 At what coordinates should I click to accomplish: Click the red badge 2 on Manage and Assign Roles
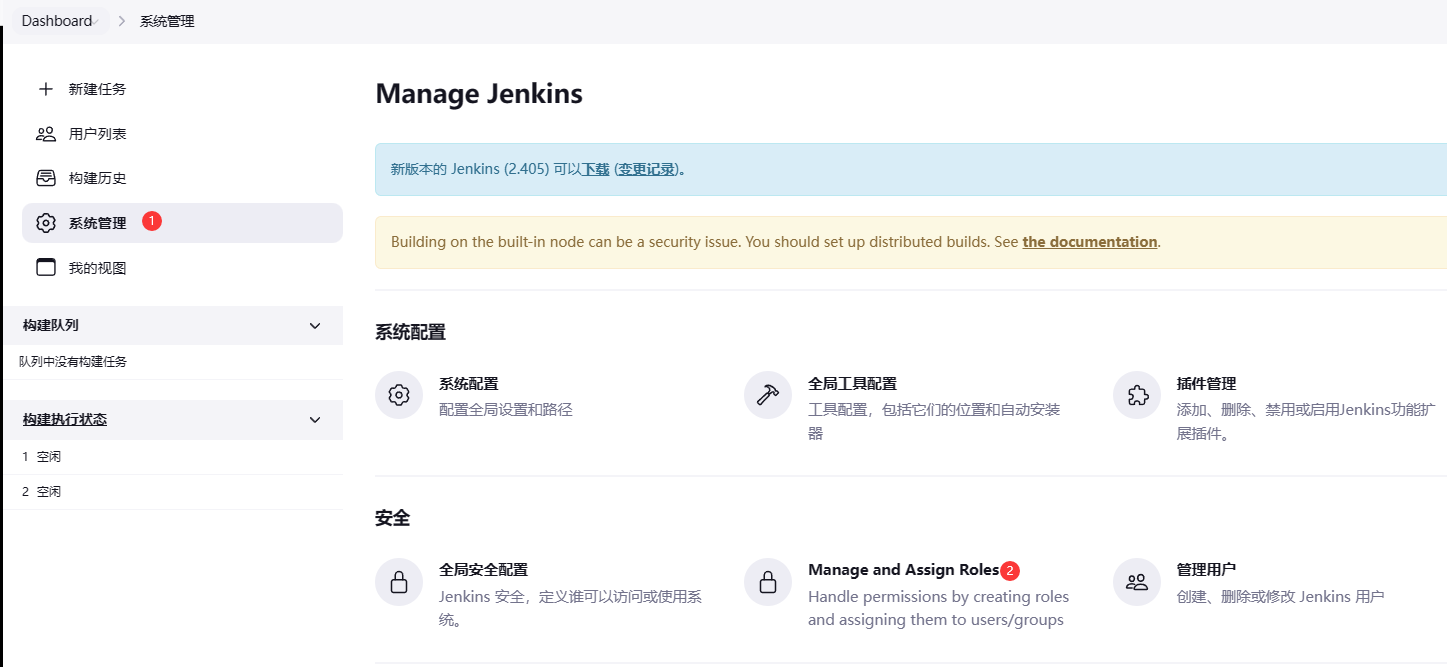pos(1010,570)
